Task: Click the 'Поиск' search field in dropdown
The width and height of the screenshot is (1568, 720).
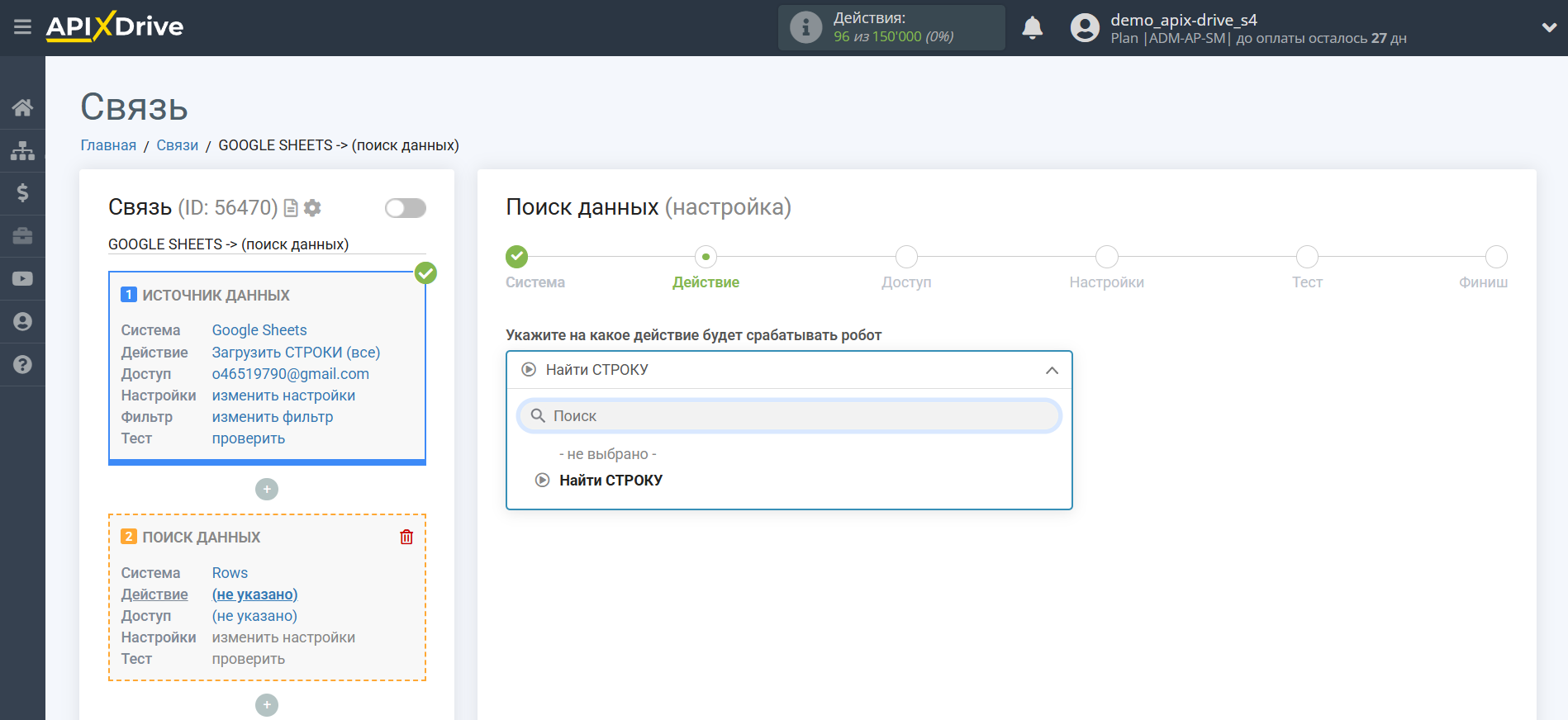Action: (789, 416)
